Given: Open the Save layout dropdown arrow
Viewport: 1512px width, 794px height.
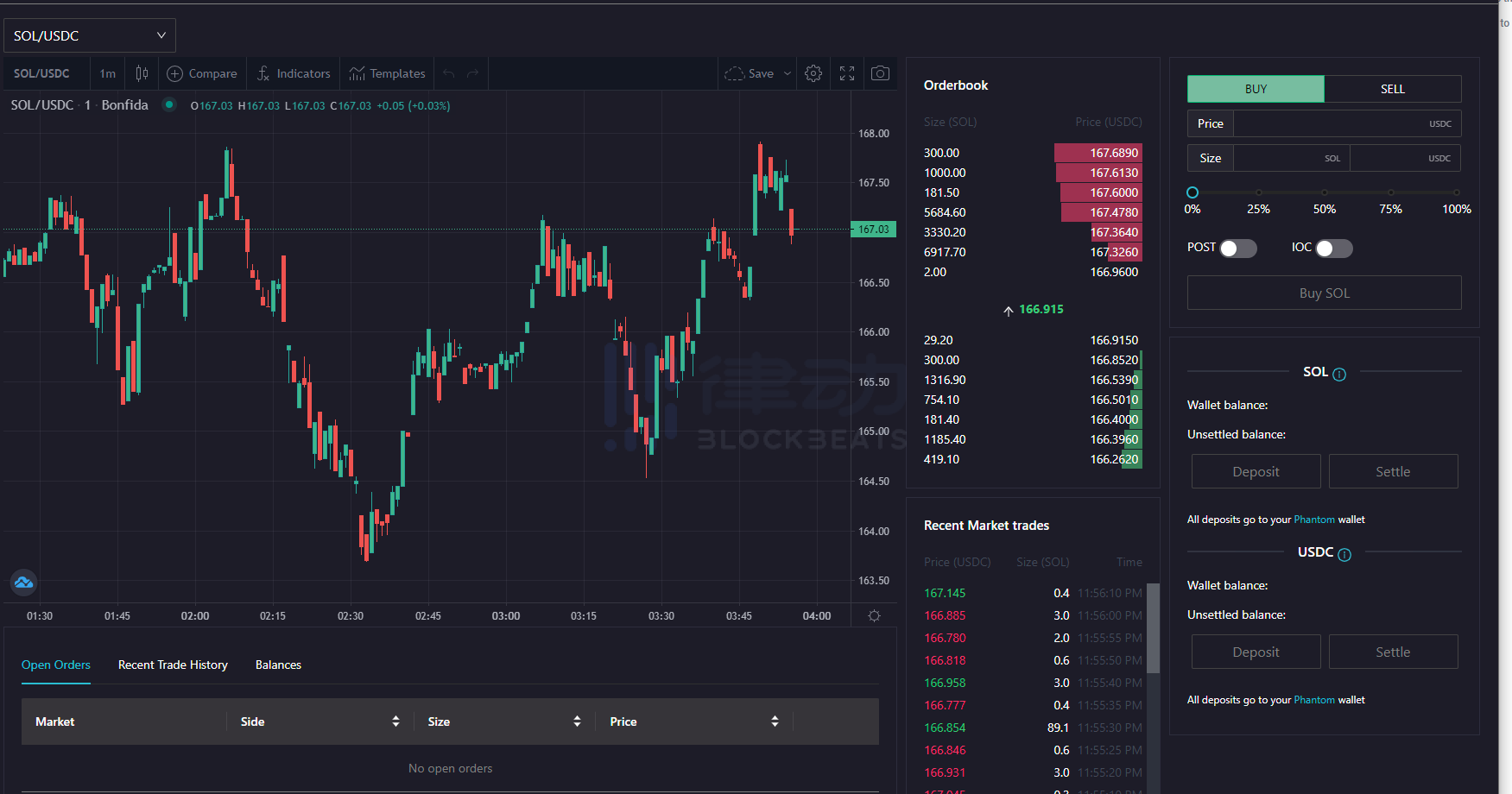Looking at the screenshot, I should (x=787, y=73).
